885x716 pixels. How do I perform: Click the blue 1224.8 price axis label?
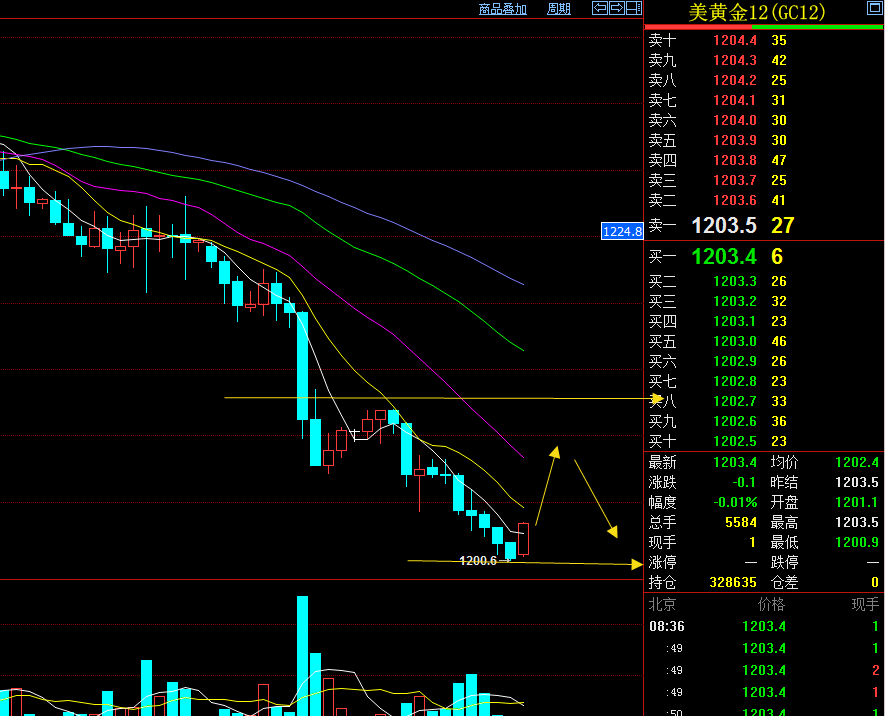622,231
